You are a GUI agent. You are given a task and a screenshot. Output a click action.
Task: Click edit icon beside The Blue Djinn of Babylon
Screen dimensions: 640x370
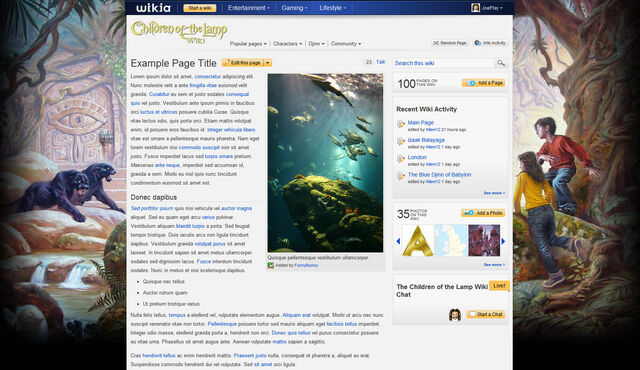coord(400,176)
